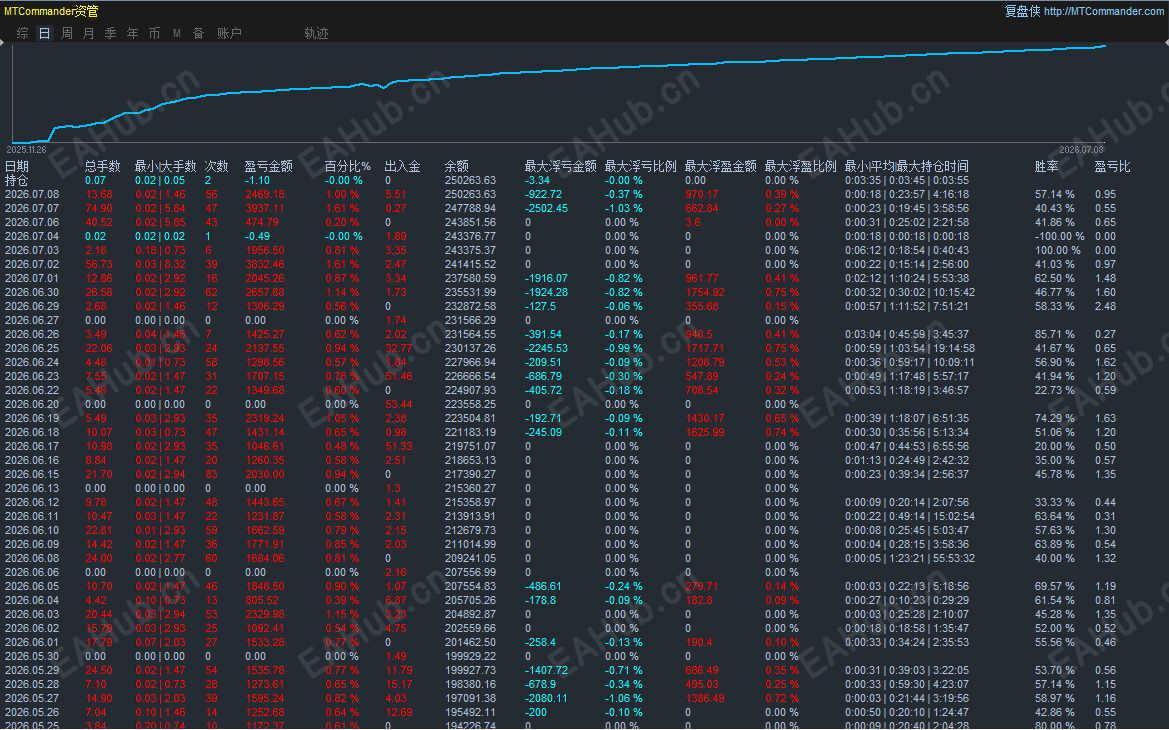
Task: Click percentage -0.00 % in 持仓 row
Action: [344, 180]
